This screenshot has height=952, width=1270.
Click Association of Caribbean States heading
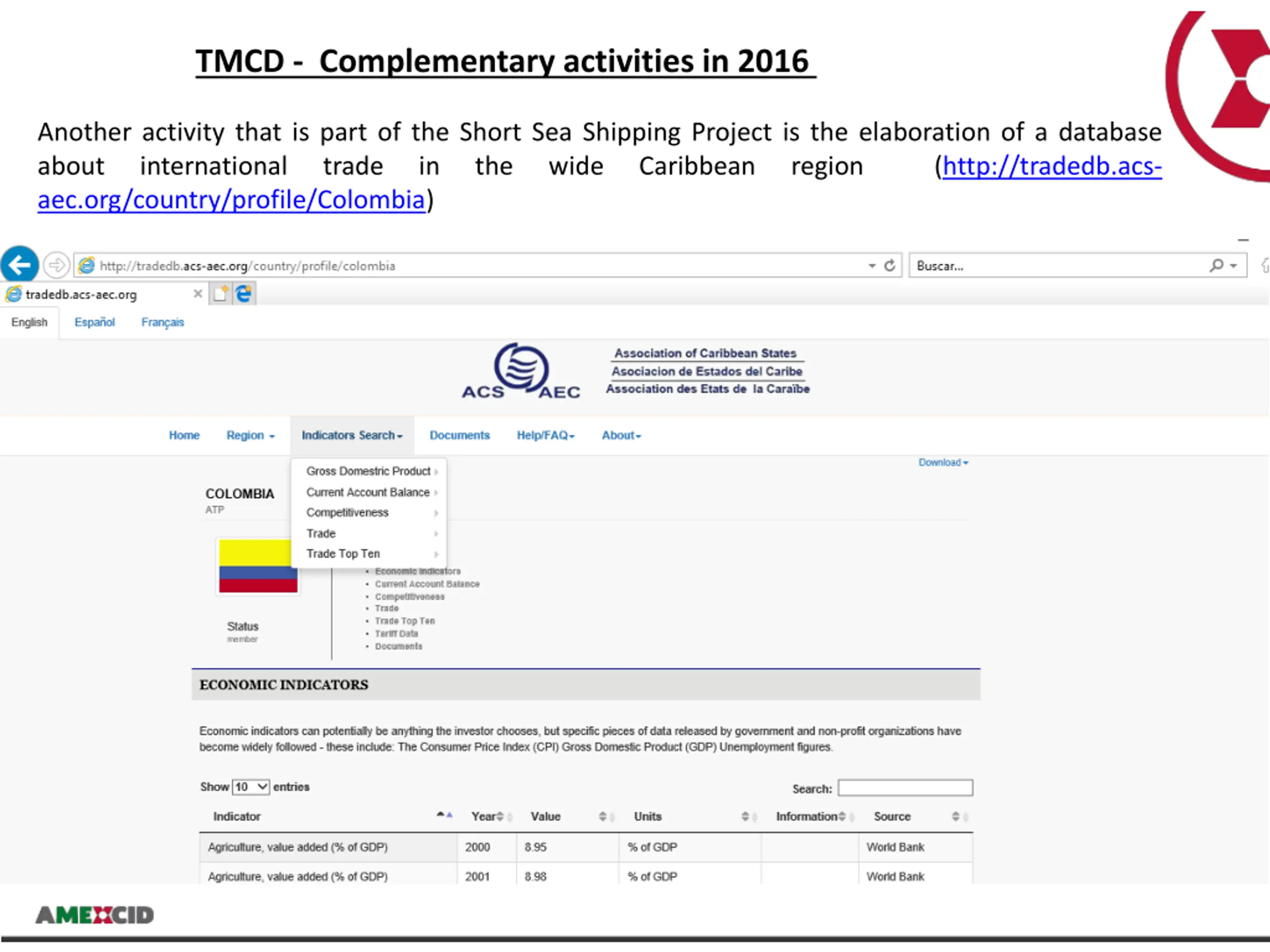tap(705, 353)
